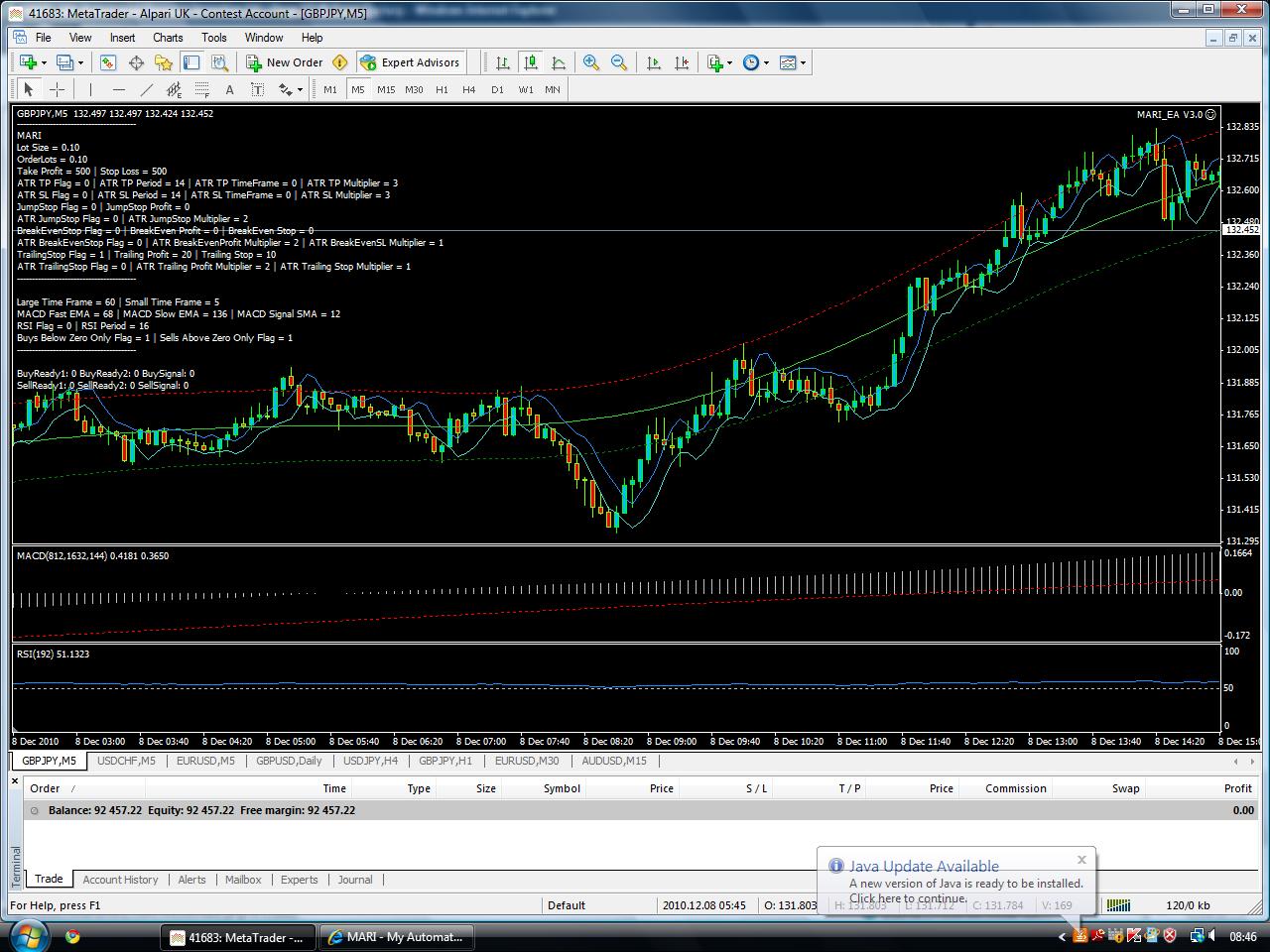Open the File menu
The width and height of the screenshot is (1270, 952).
(44, 38)
